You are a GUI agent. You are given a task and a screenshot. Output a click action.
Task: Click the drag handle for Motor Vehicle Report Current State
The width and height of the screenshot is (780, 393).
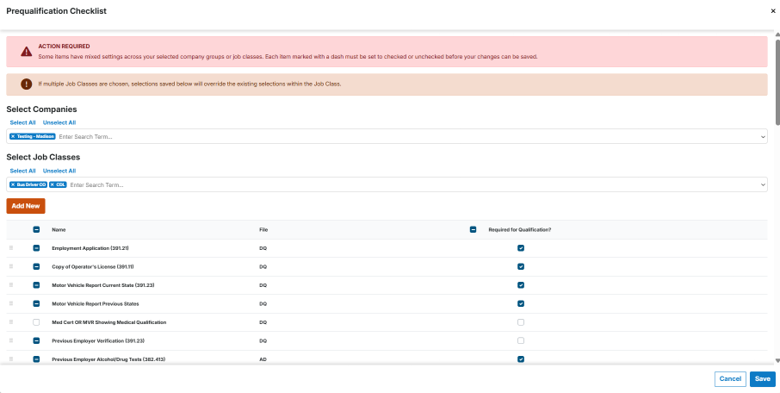point(11,285)
